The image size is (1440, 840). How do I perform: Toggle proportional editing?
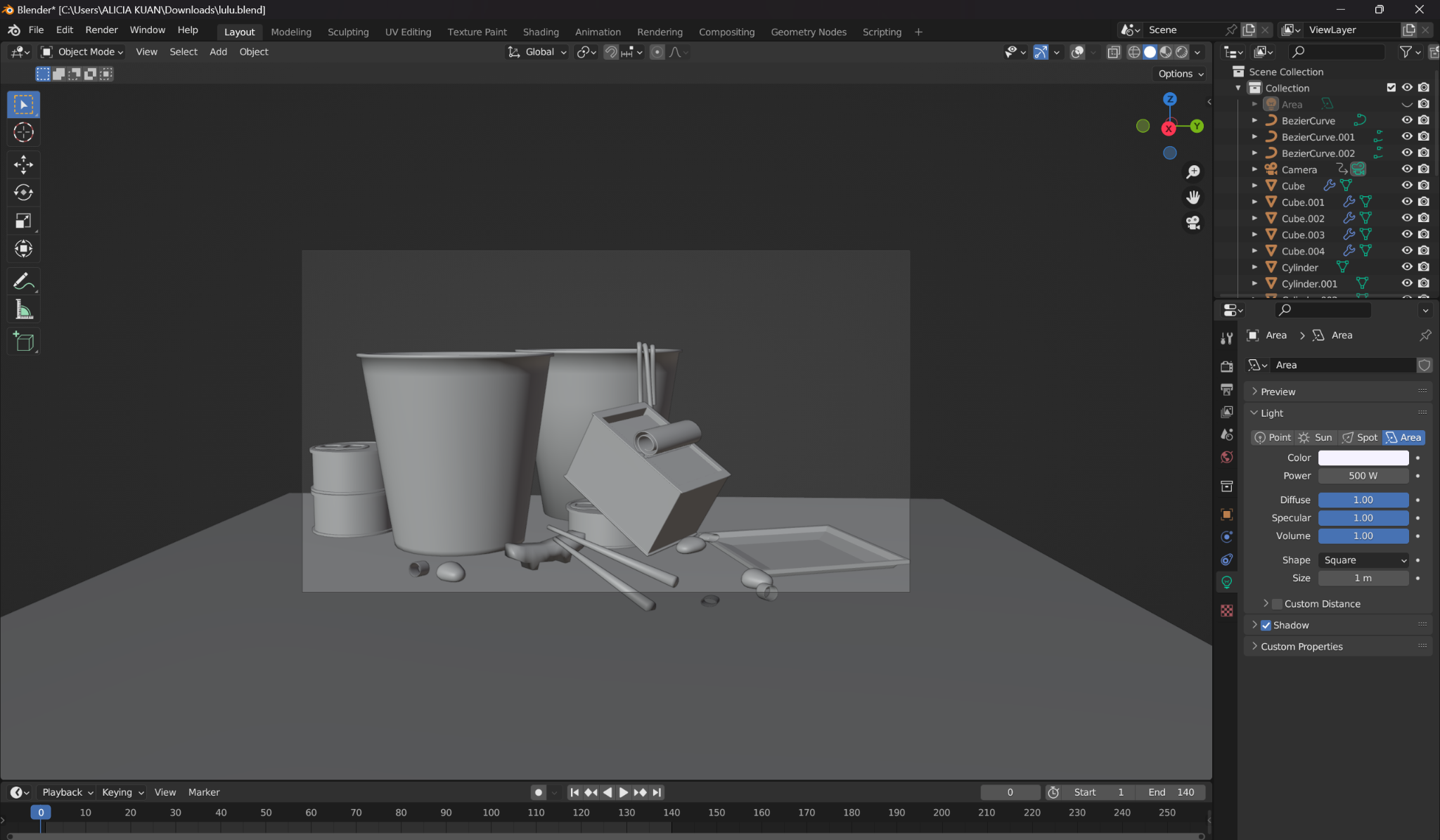click(657, 52)
